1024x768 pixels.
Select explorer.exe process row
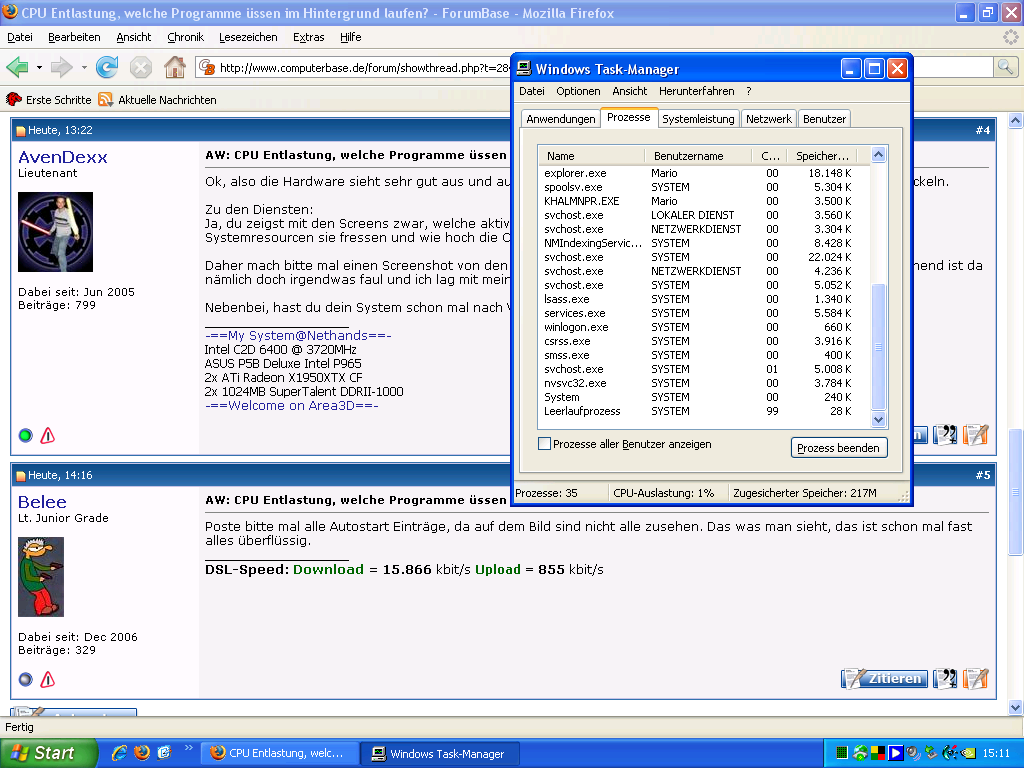tap(704, 173)
